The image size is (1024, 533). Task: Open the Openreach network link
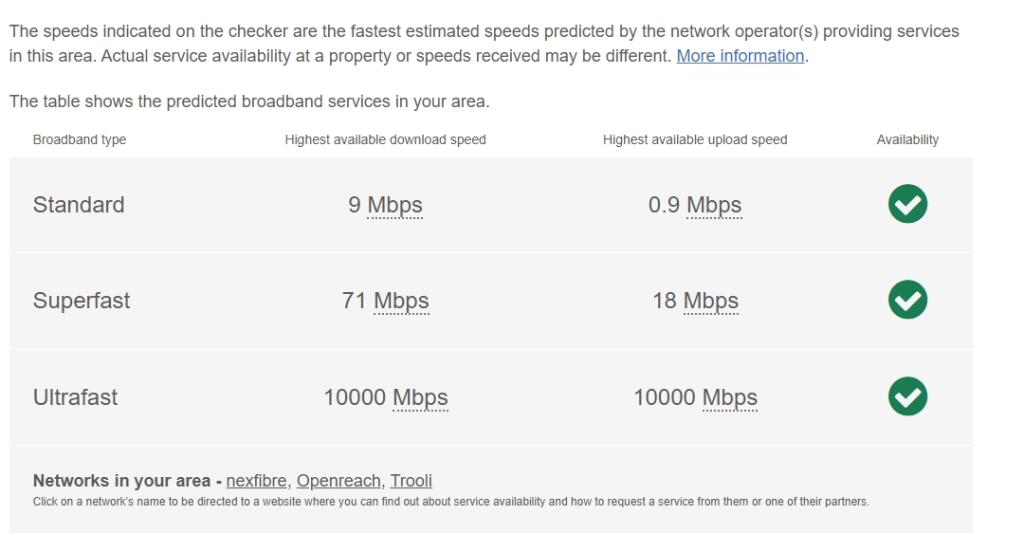point(338,481)
